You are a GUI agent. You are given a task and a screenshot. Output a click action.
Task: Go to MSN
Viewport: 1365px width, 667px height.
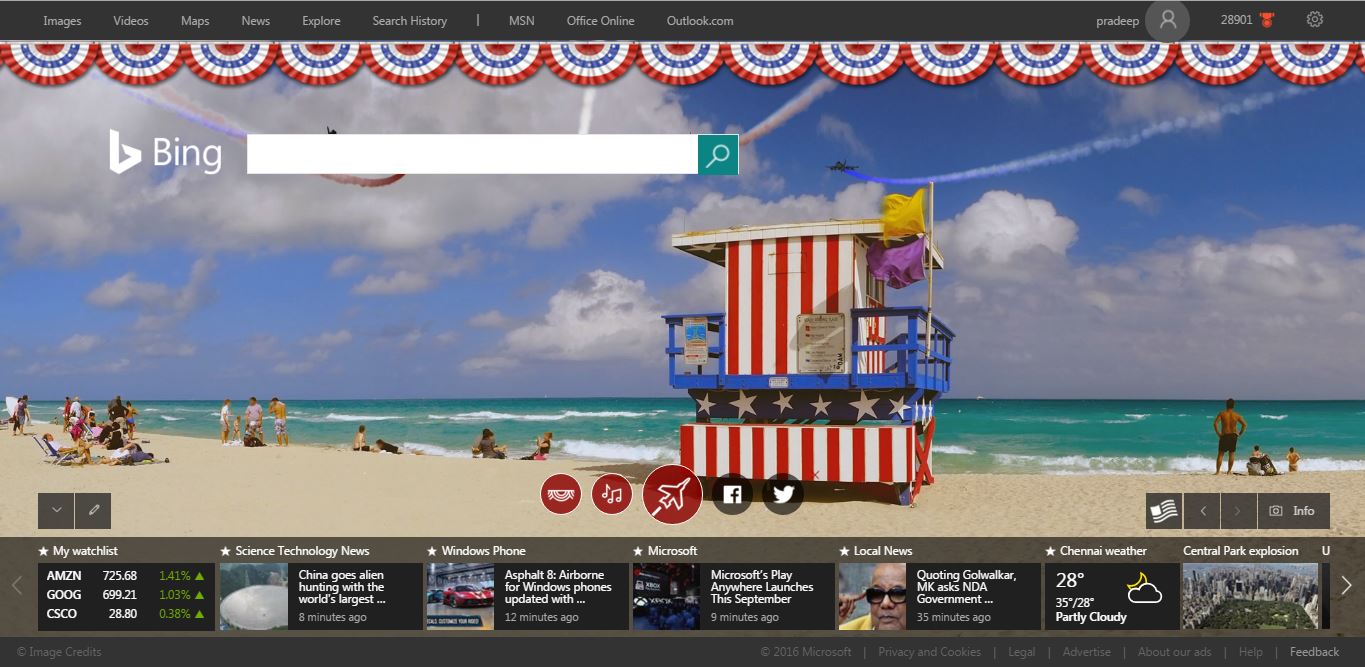click(x=522, y=20)
